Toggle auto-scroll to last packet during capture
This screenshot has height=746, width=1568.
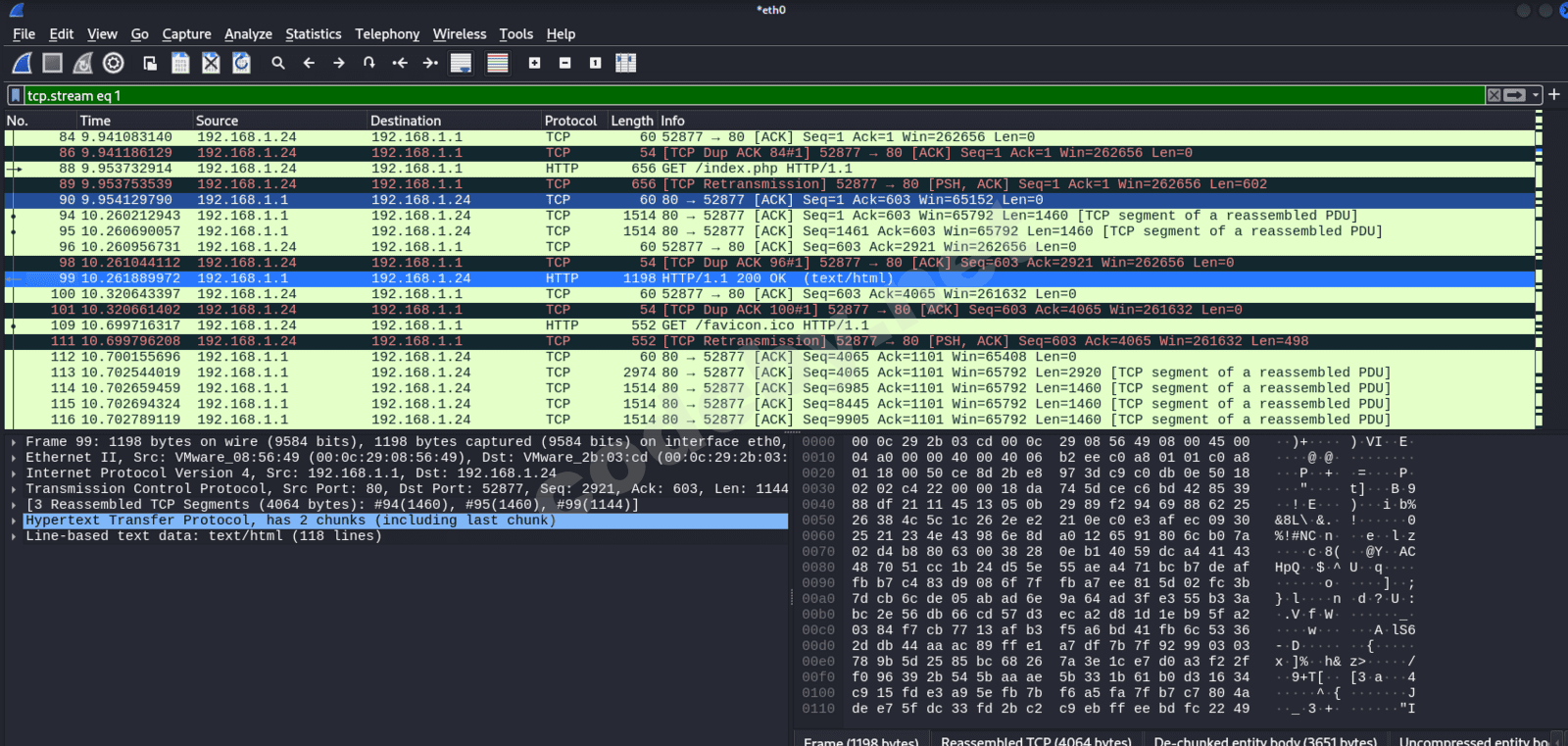(x=461, y=63)
